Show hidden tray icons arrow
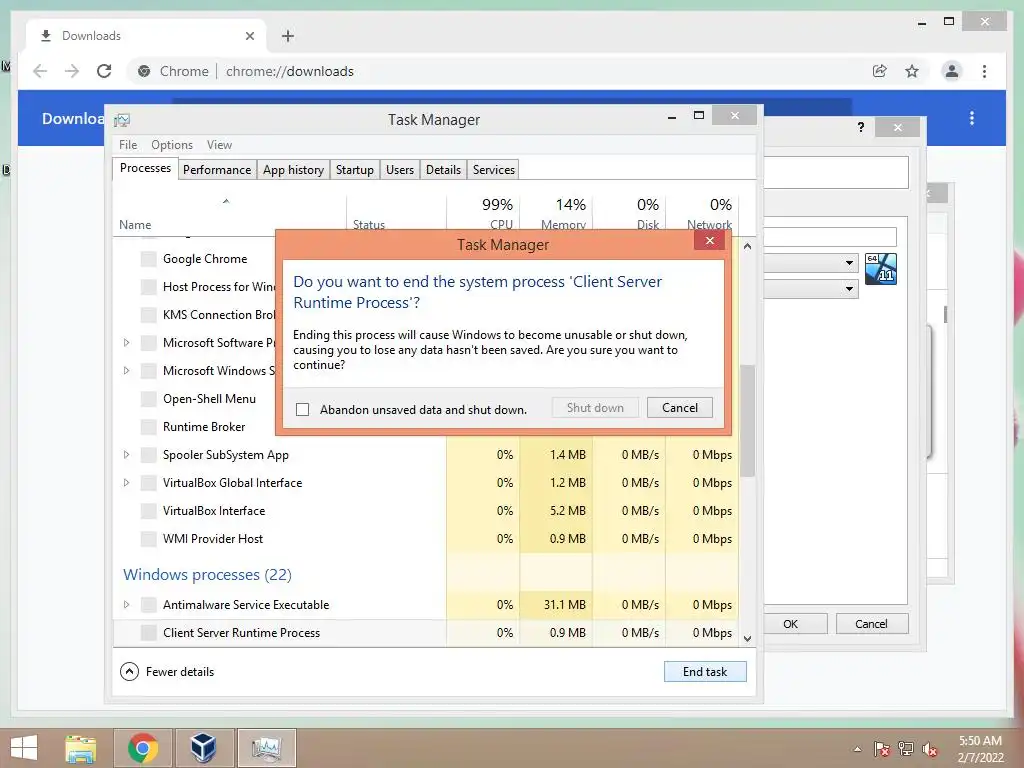Viewport: 1024px width, 768px height. [x=857, y=749]
